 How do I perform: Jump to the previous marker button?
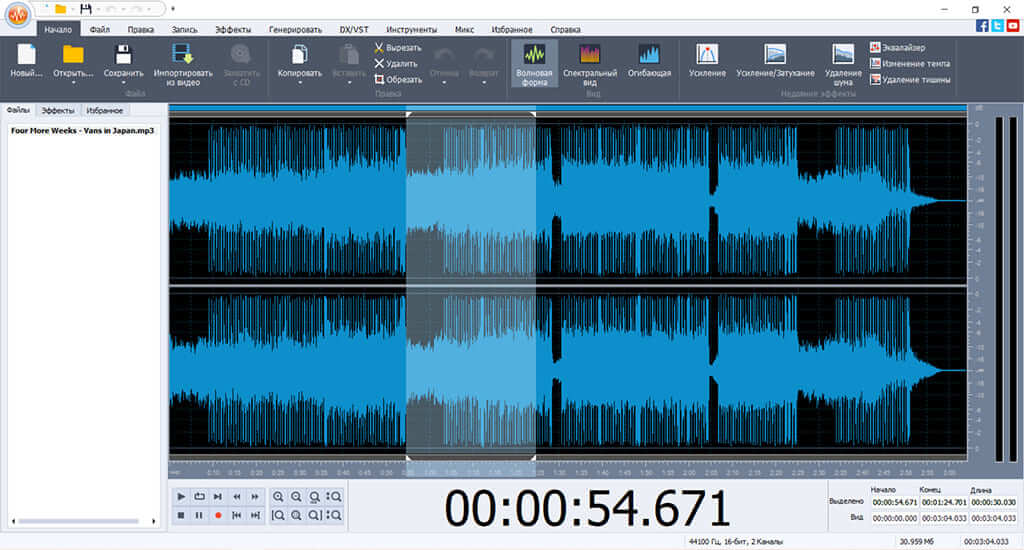pos(236,515)
